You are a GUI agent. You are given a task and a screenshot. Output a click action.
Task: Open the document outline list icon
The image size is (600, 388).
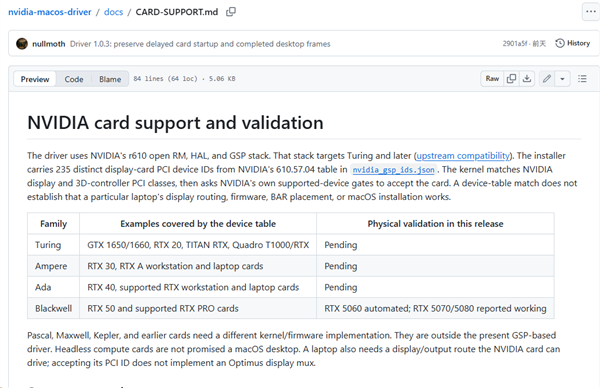tap(582, 79)
